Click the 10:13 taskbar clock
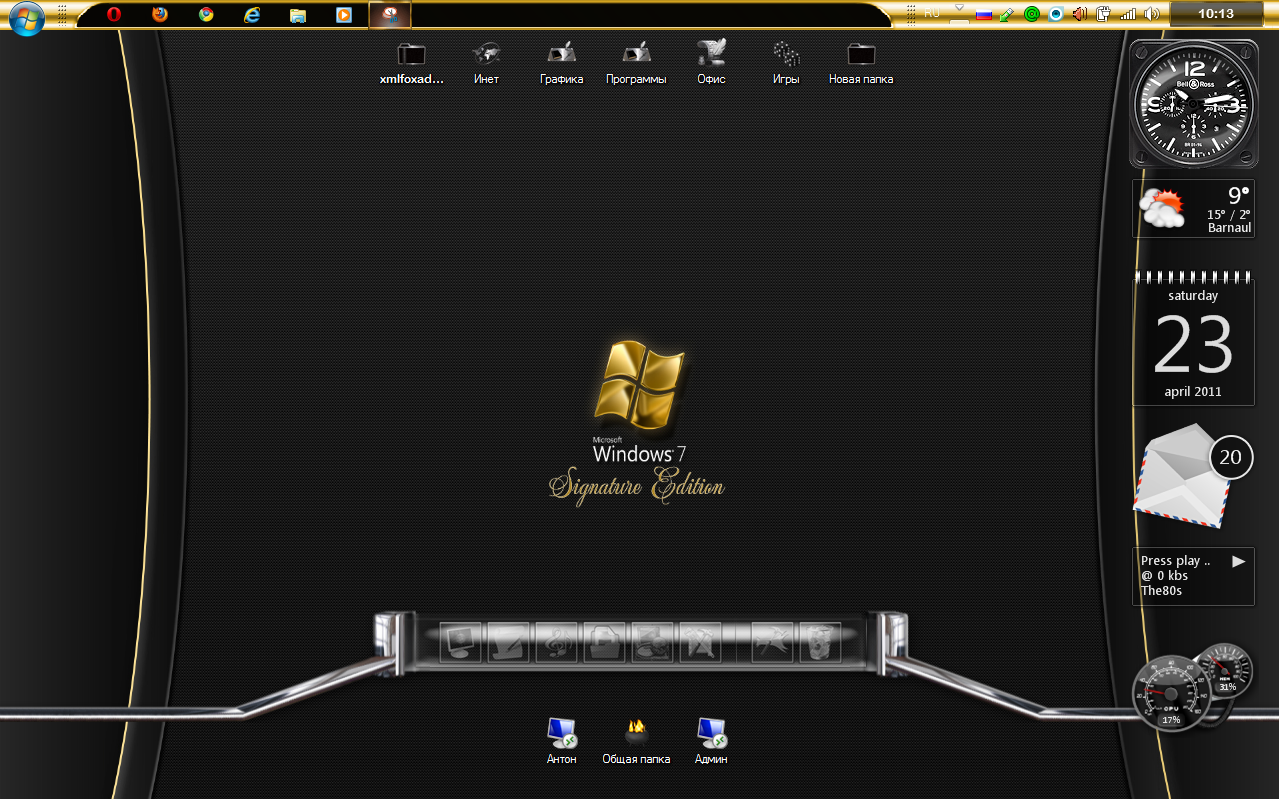 tap(1215, 14)
